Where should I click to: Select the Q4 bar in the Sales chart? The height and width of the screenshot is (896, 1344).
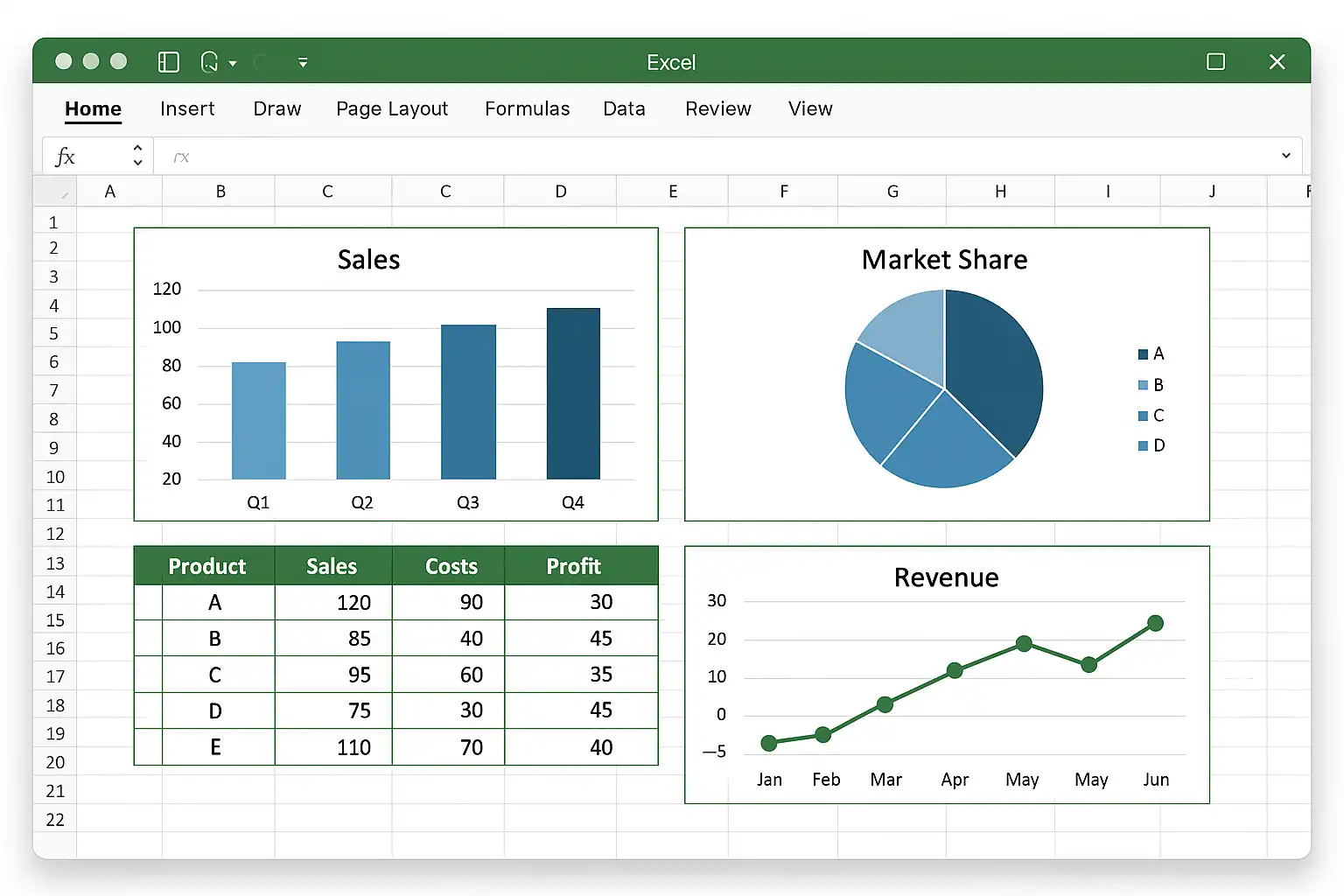coord(573,394)
